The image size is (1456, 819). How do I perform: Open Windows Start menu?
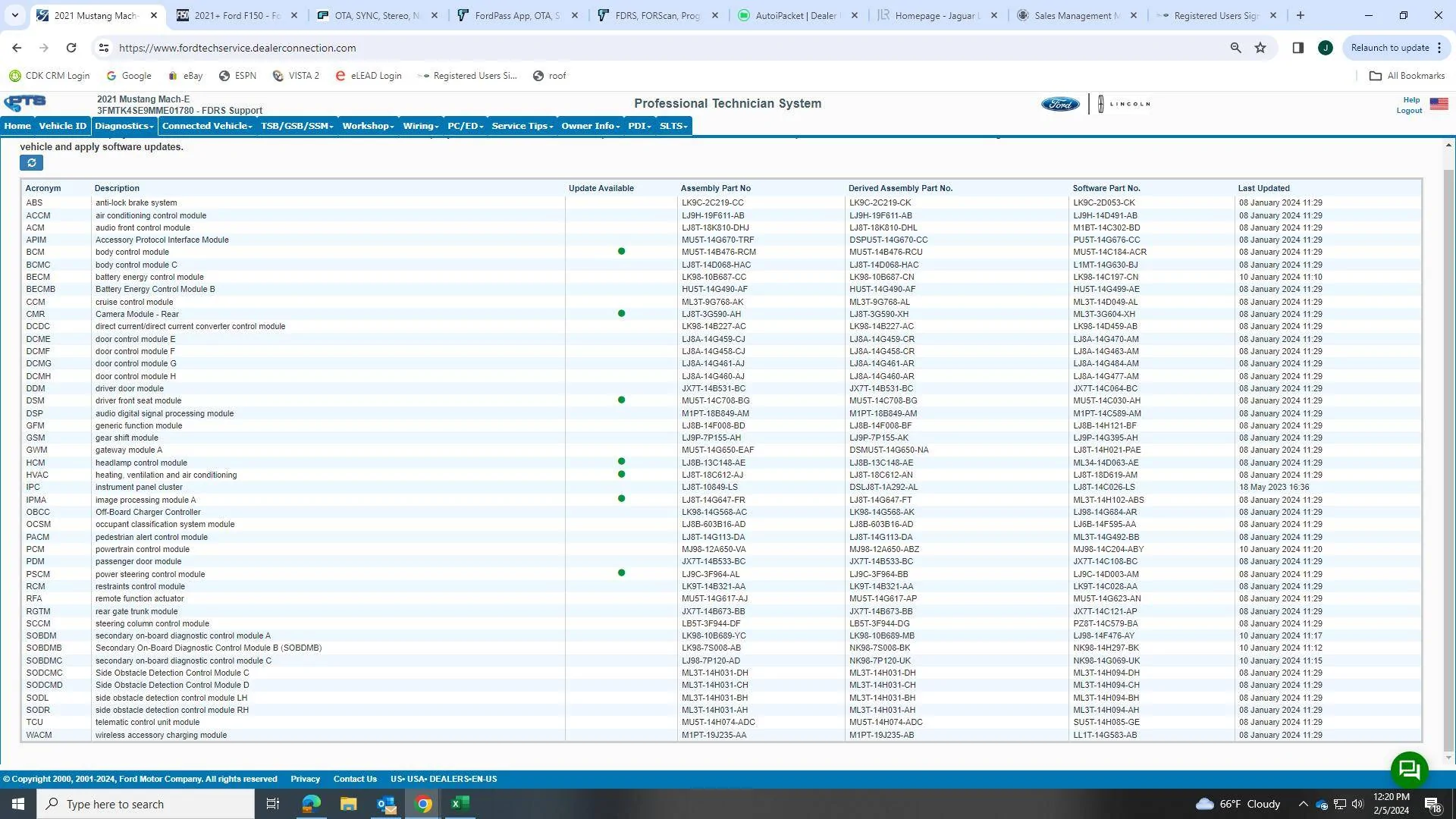18,804
